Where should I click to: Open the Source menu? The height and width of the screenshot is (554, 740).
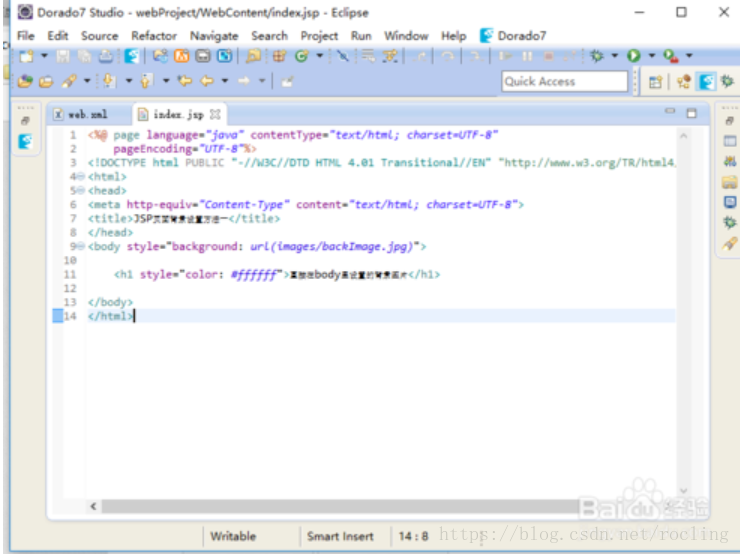(99, 36)
